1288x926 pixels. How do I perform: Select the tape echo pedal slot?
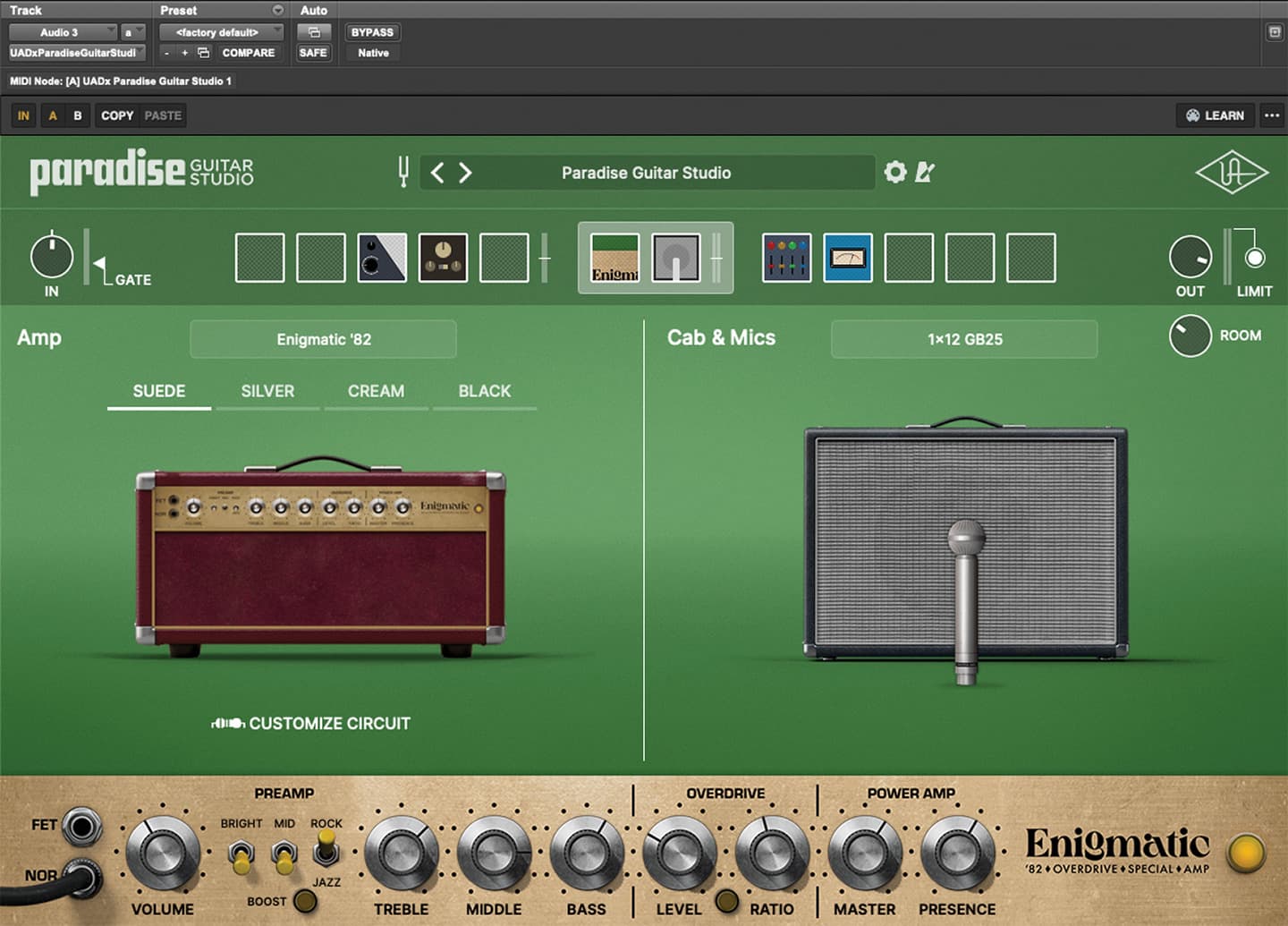[x=443, y=258]
